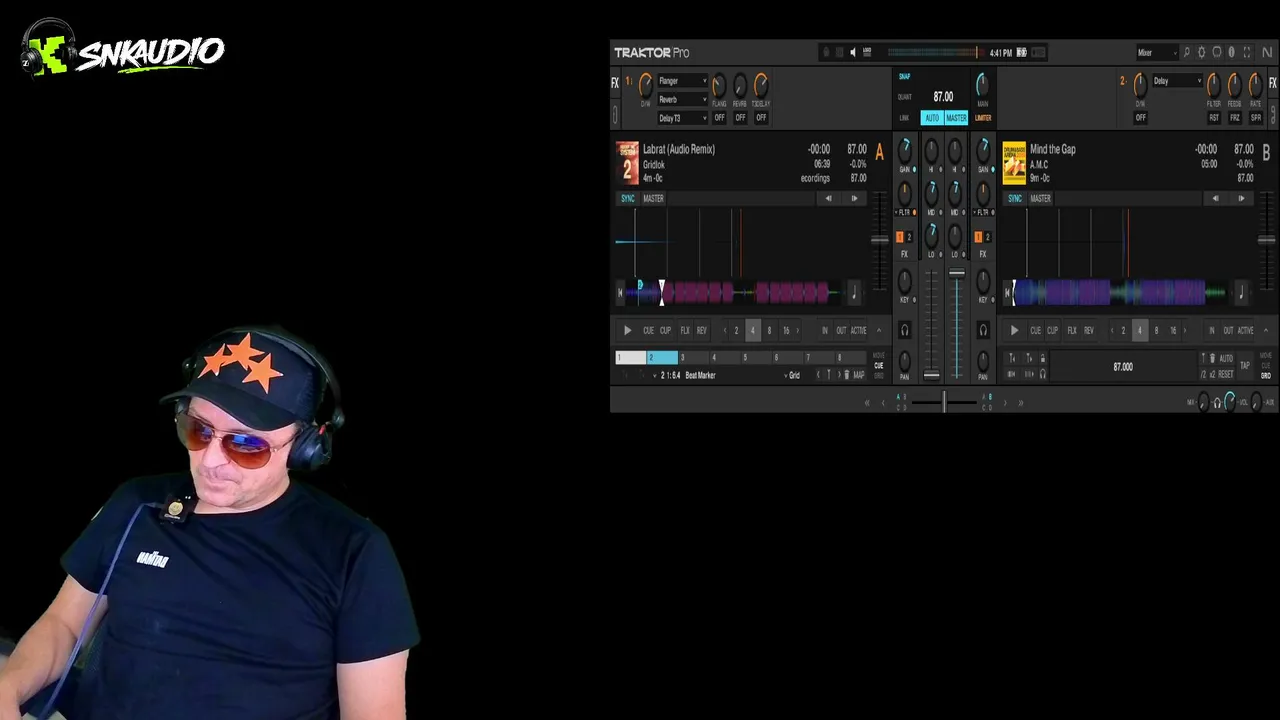Viewport: 1280px width, 720px height.
Task: Click the crossfader handle
Action: (x=943, y=402)
